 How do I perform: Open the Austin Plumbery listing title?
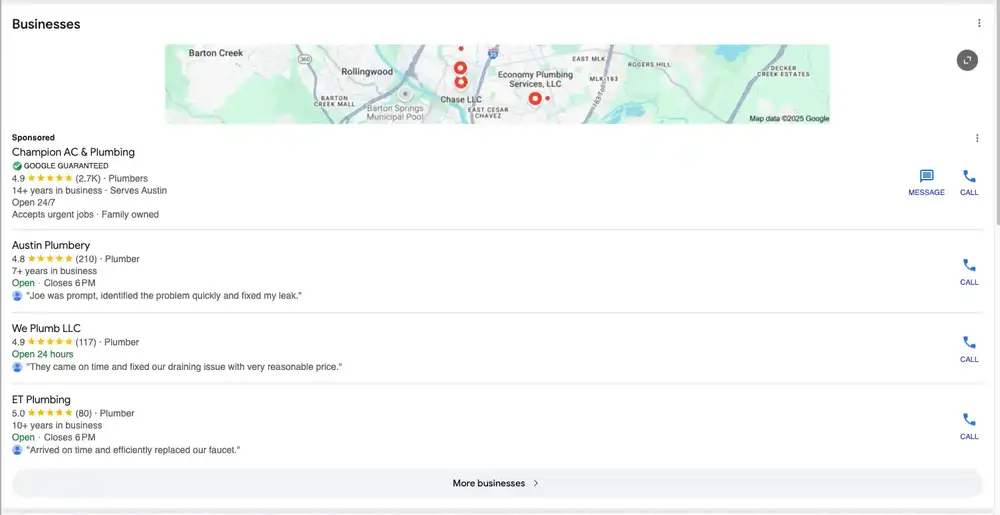coord(51,245)
